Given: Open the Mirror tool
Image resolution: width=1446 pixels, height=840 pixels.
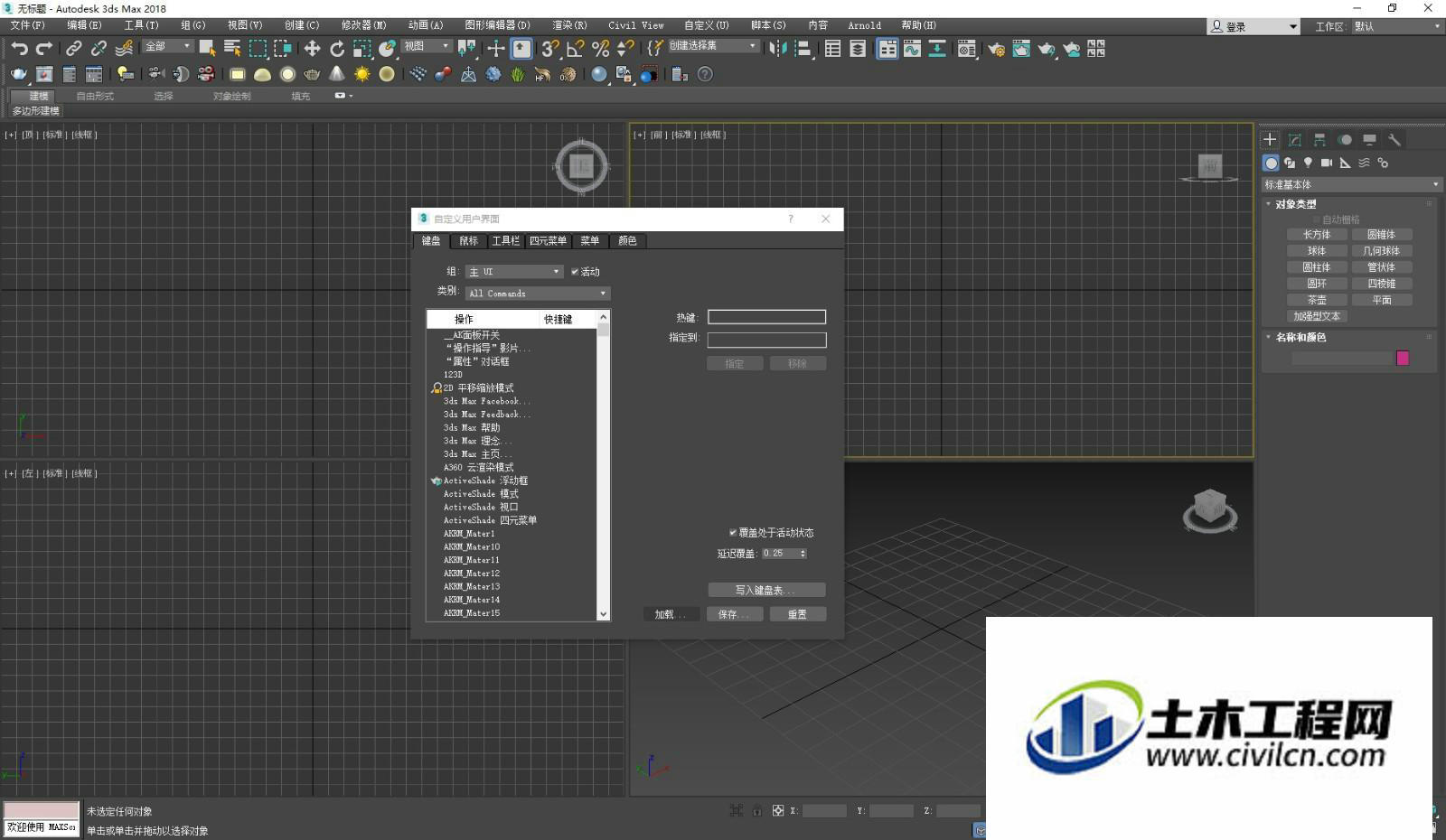Looking at the screenshot, I should 777,49.
